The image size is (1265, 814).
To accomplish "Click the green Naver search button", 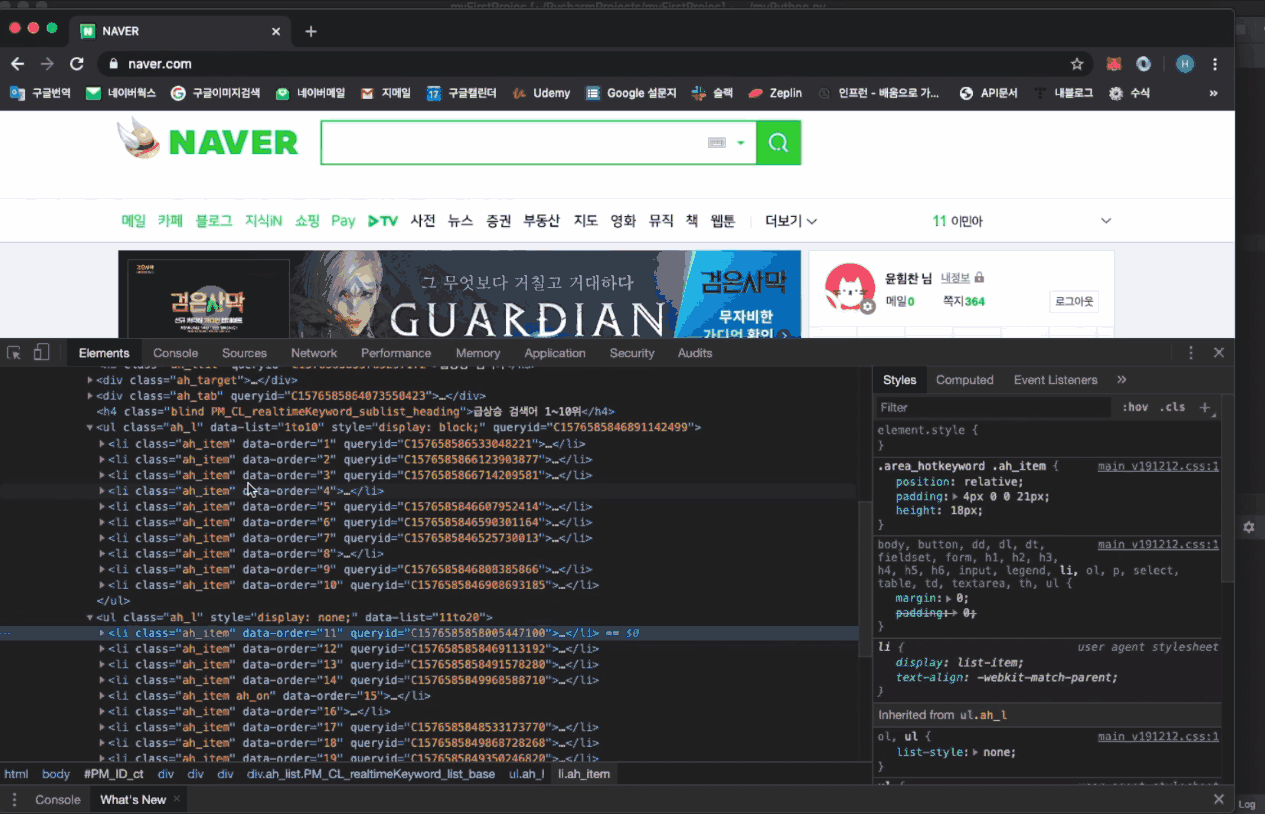I will [778, 143].
